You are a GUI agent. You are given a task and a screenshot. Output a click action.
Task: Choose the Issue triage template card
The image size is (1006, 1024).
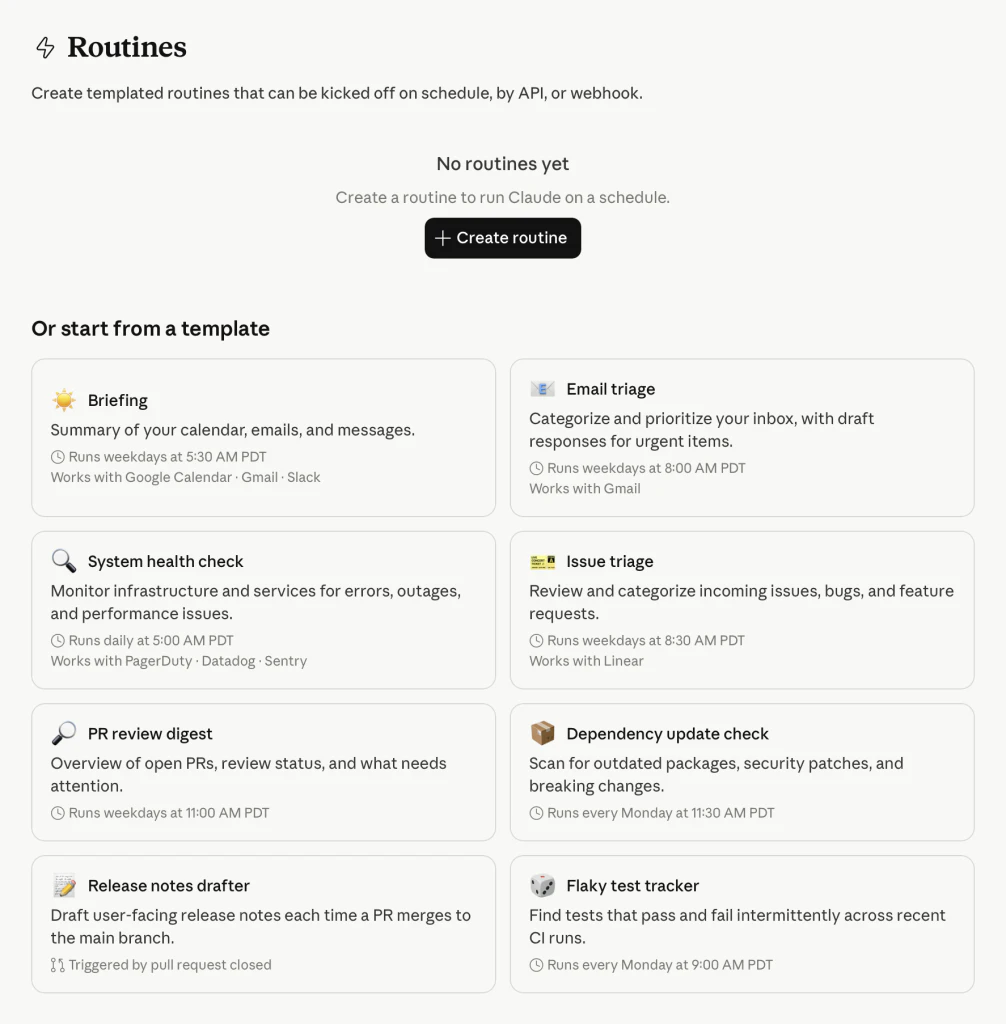(742, 610)
